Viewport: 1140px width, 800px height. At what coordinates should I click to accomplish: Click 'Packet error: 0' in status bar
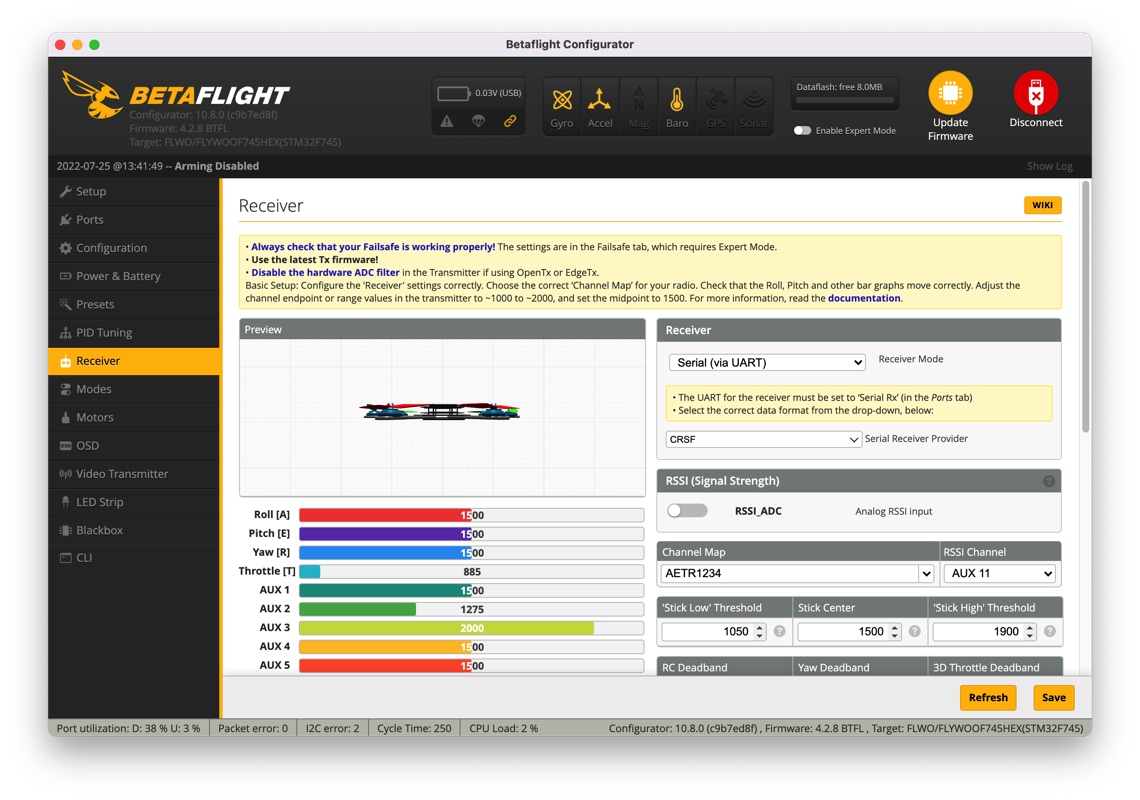pyautogui.click(x=253, y=728)
